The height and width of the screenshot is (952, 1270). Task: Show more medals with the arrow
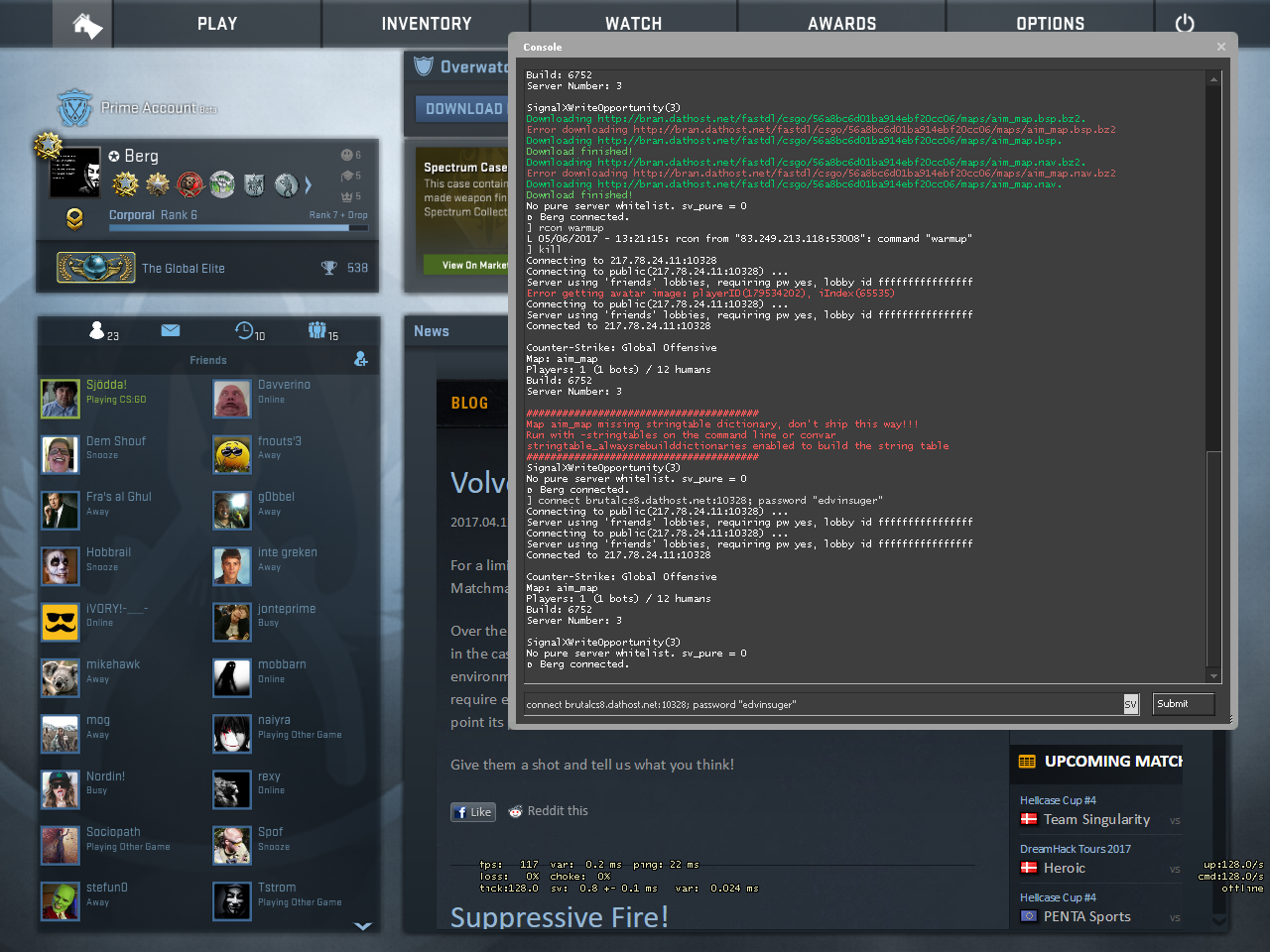pos(309,184)
